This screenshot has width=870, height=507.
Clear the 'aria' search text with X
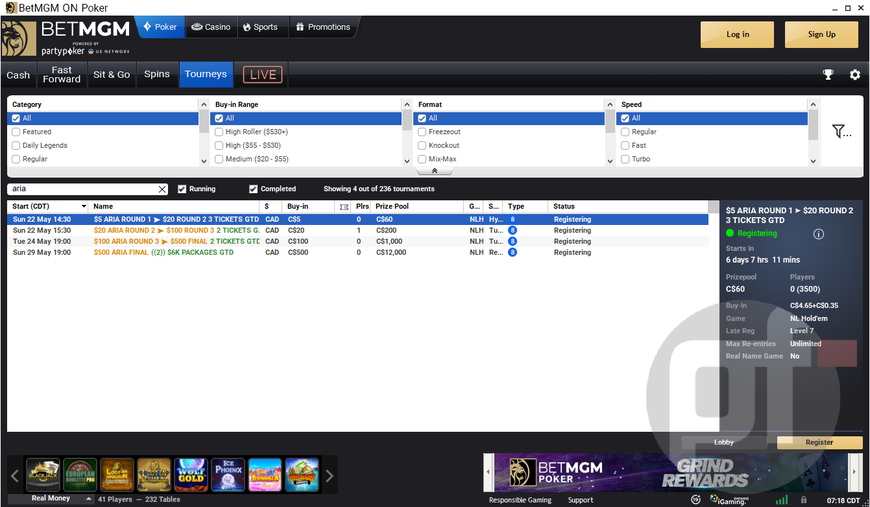point(162,189)
